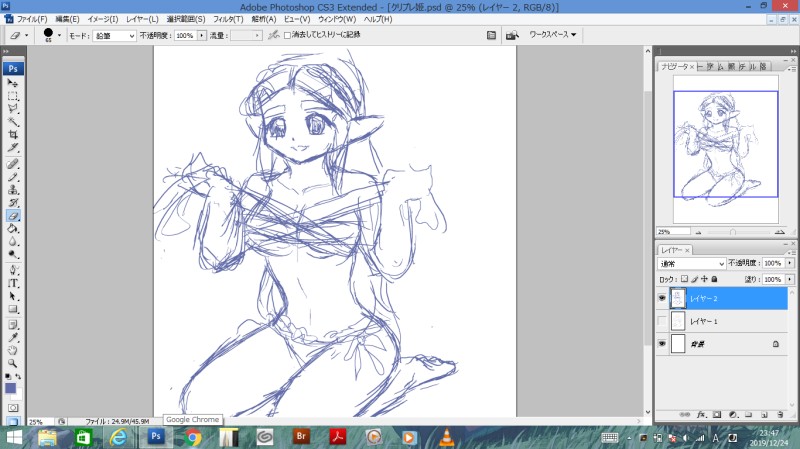Click the background color swatch
This screenshot has height=449, width=800.
tap(18, 395)
